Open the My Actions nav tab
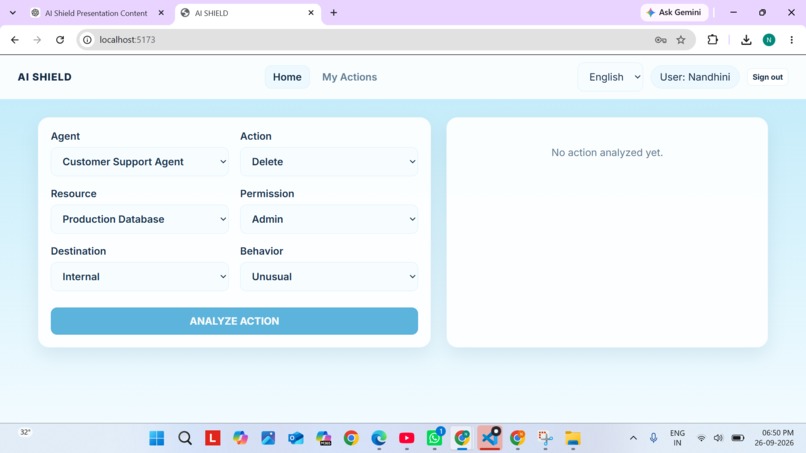Screen dimensions: 806x453 [350, 77]
